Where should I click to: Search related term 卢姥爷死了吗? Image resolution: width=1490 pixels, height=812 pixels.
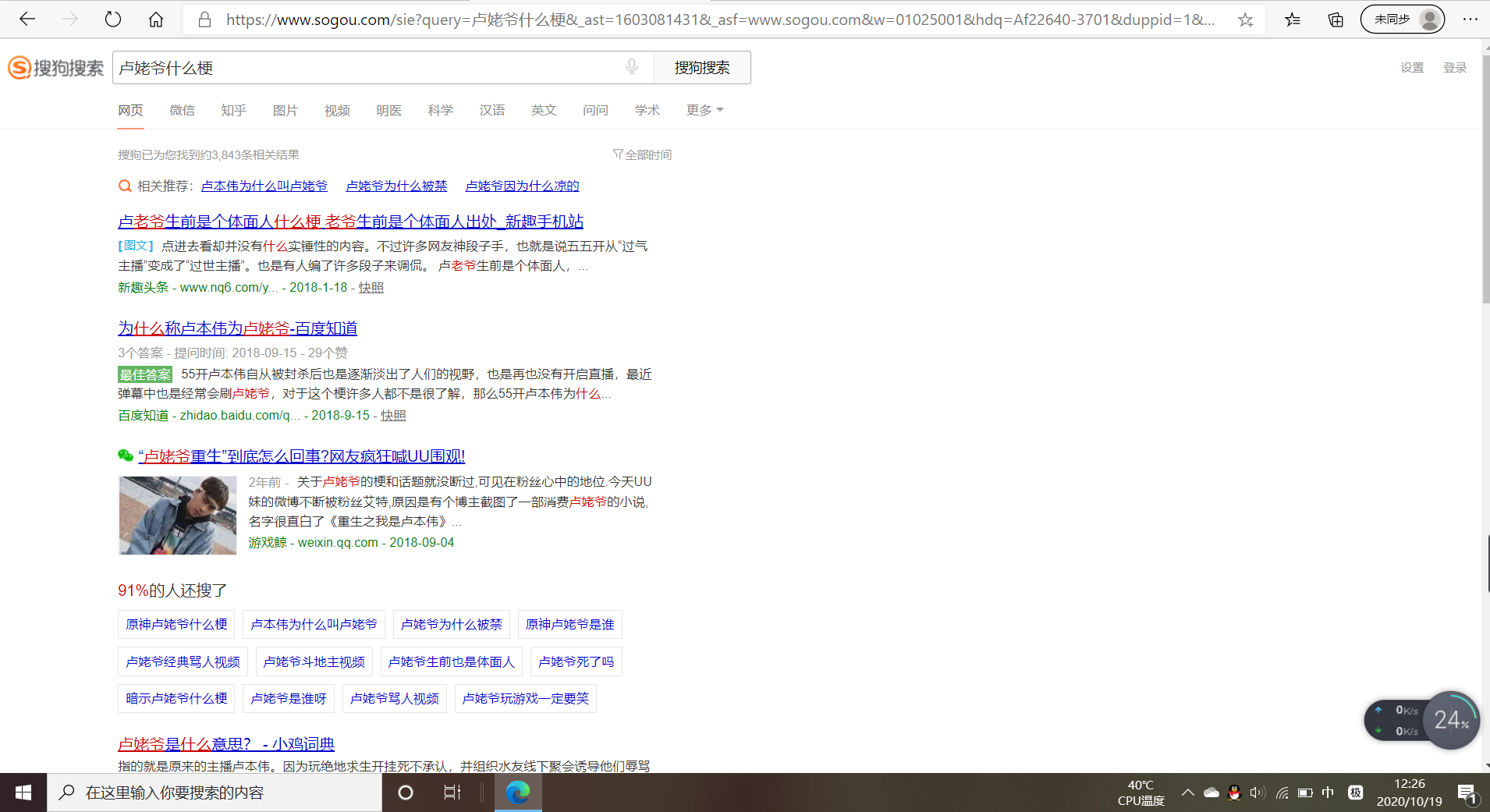click(x=576, y=661)
